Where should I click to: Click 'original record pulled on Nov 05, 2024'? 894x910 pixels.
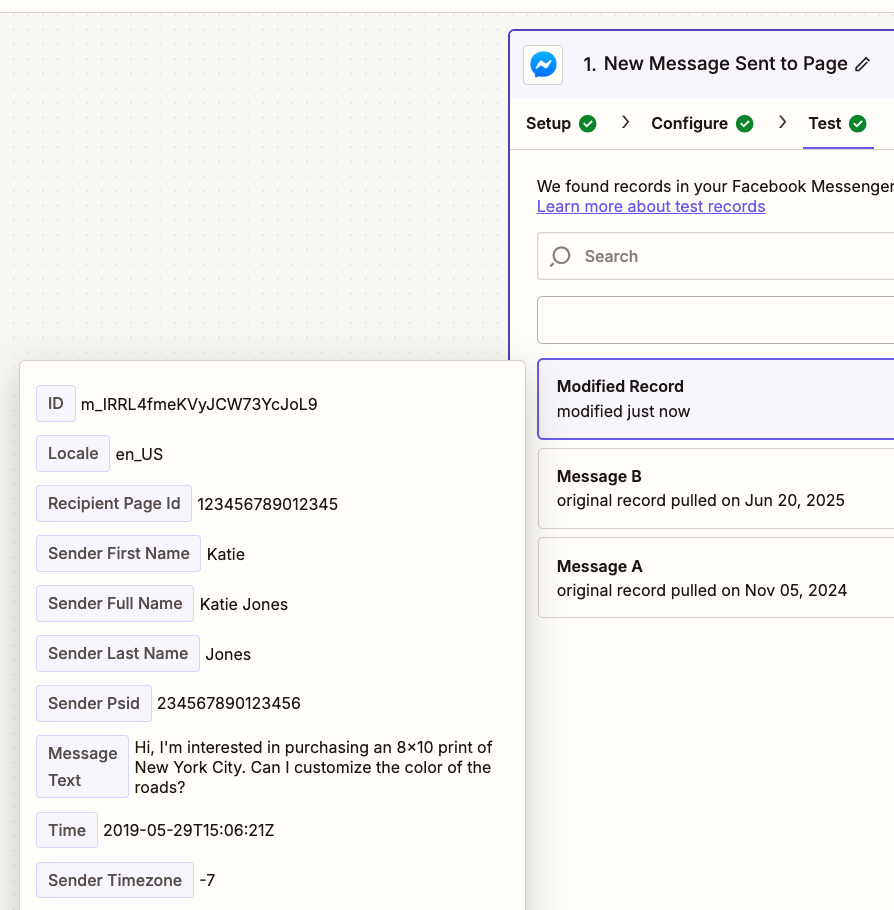pos(702,590)
